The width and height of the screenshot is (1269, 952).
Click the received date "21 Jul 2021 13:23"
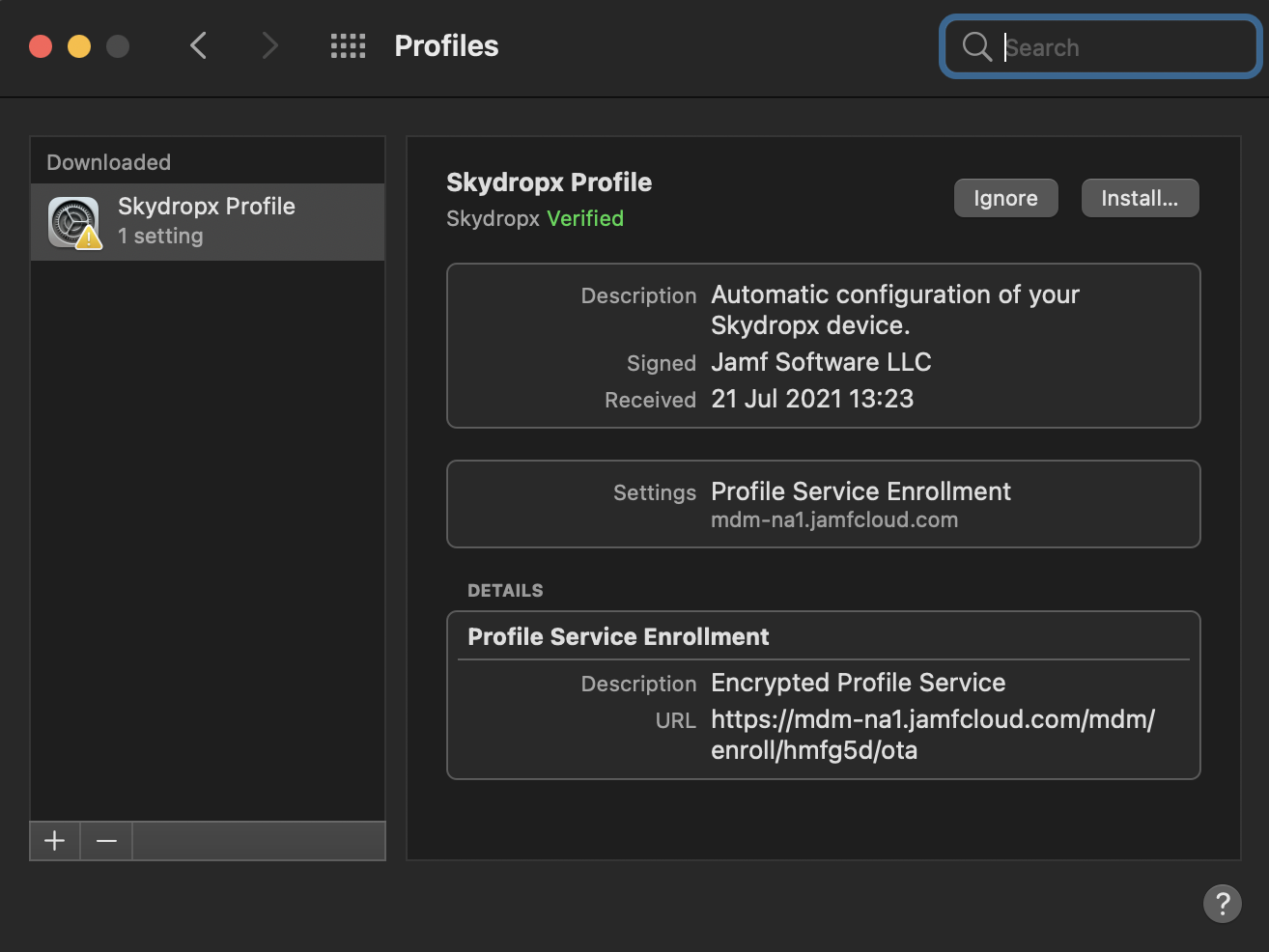coord(812,399)
